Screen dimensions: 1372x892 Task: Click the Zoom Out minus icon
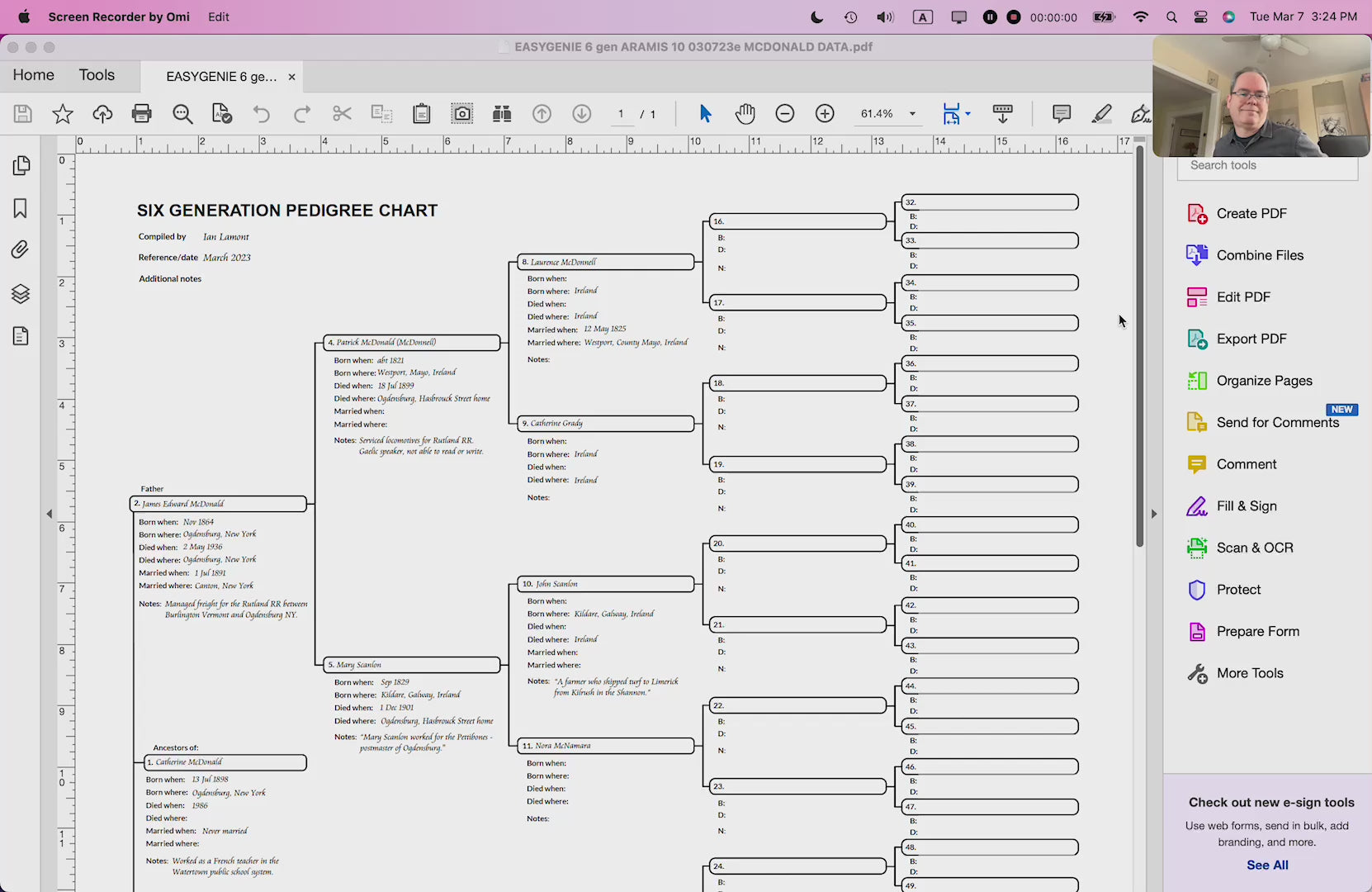[785, 114]
